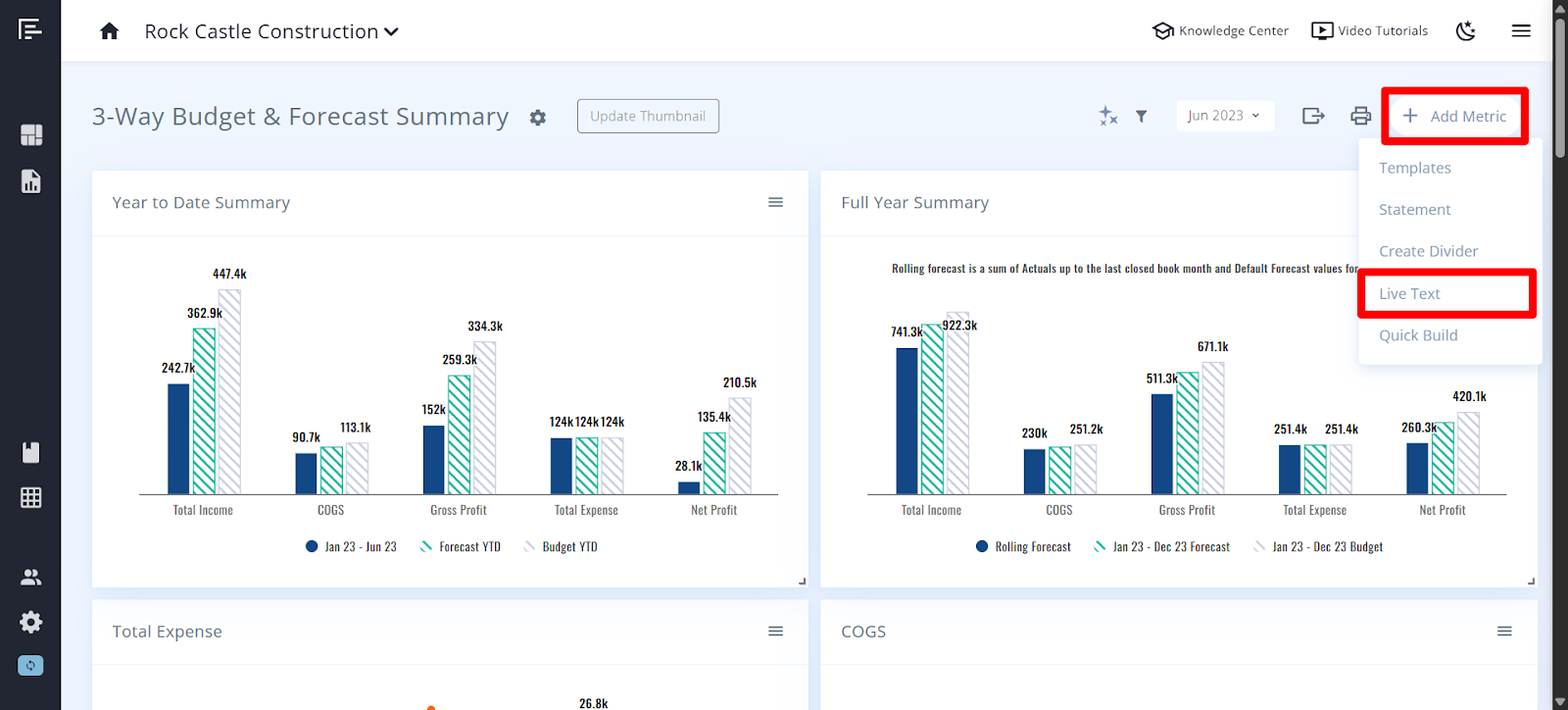This screenshot has height=710, width=1568.
Task: Click the Add Metric button
Action: (1454, 116)
